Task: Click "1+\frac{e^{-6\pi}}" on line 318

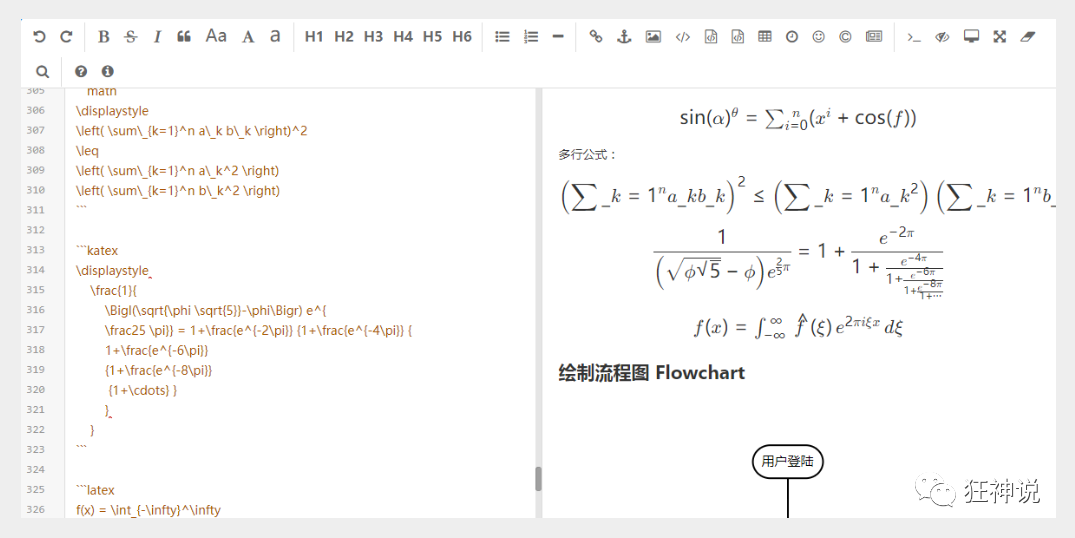Action: 156,350
